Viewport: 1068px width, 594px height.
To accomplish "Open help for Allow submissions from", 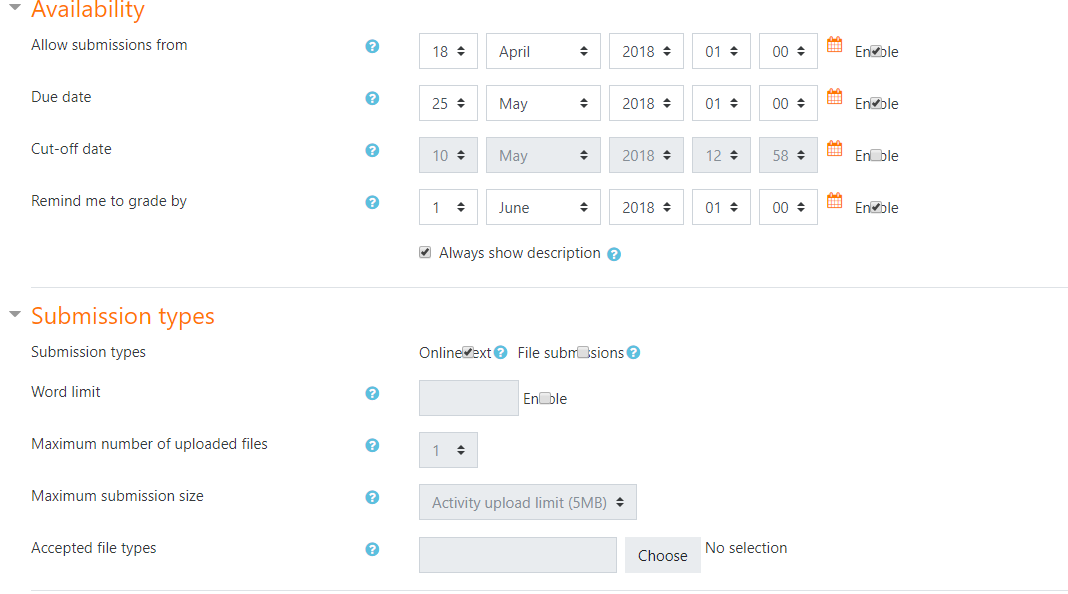I will point(372,46).
